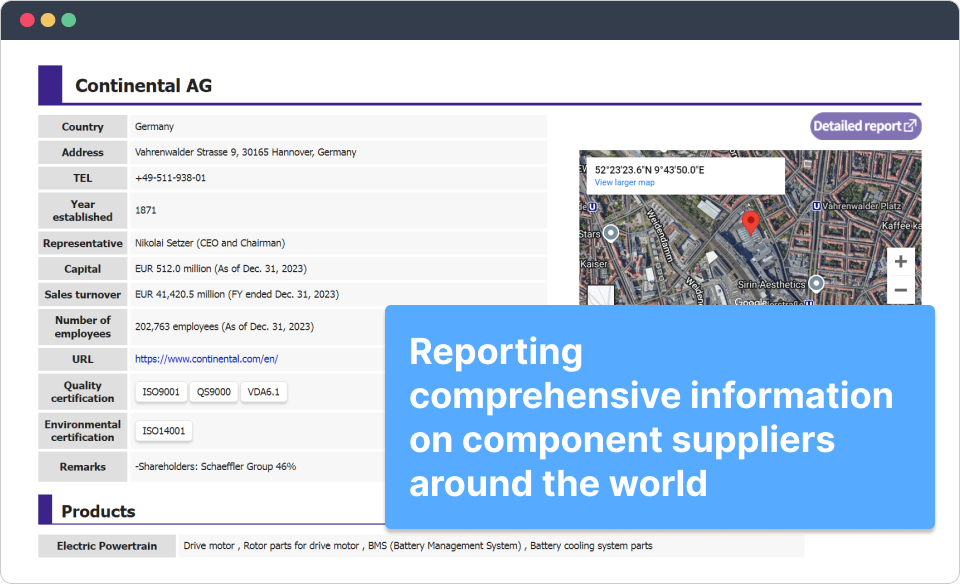Viewport: 960px width, 584px height.
Task: Click the Sirin Aesthetics place marker
Action: click(x=816, y=284)
